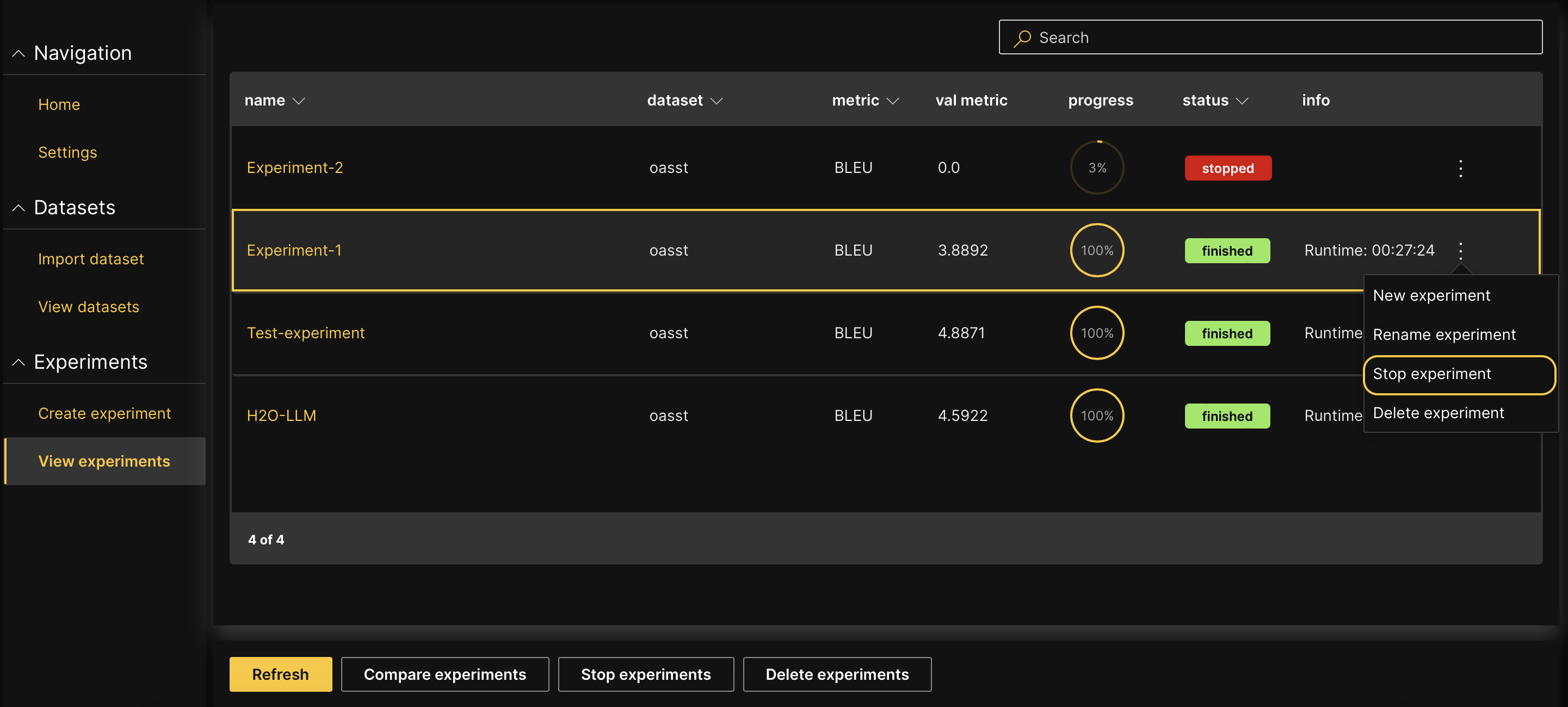Focus the Search input field

[x=1278, y=38]
